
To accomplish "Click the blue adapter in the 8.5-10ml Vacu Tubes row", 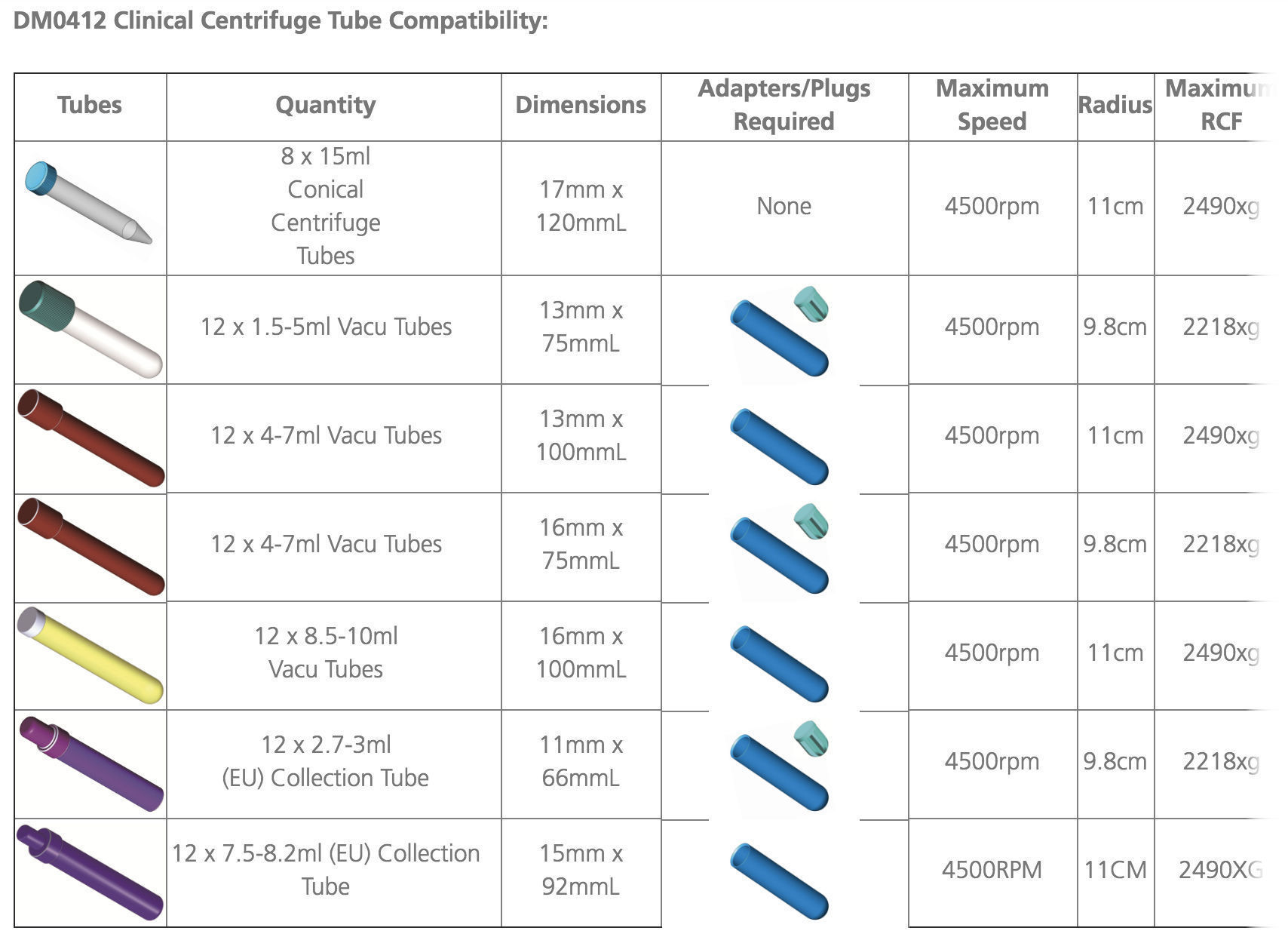I will [x=779, y=663].
